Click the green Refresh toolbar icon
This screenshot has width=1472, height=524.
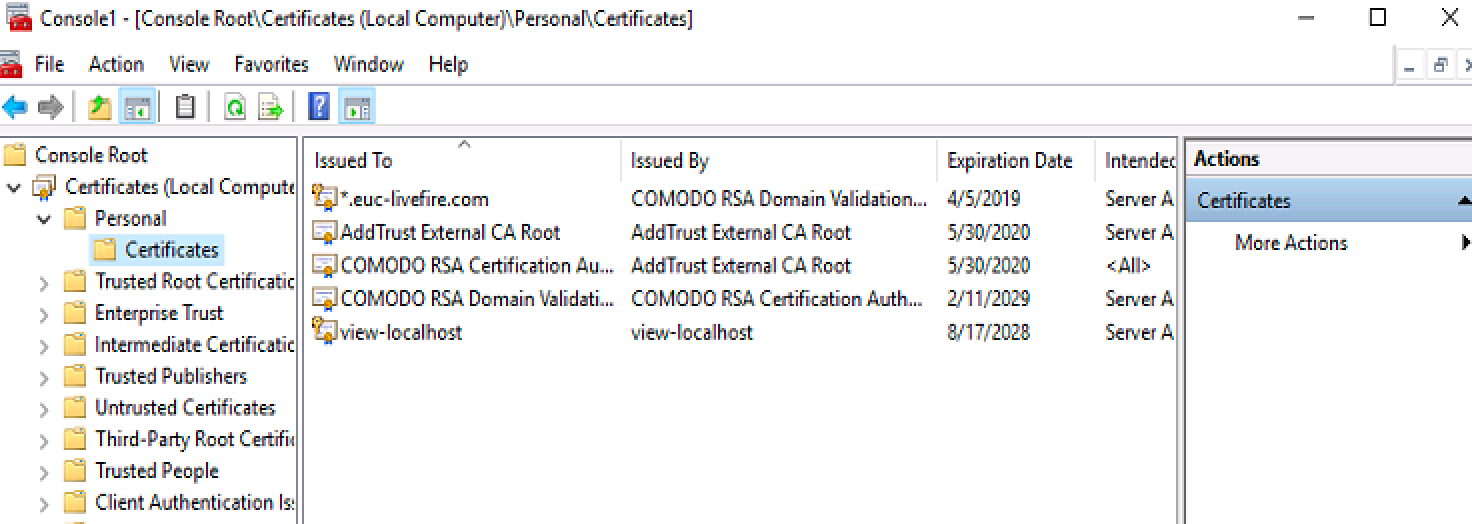[235, 107]
